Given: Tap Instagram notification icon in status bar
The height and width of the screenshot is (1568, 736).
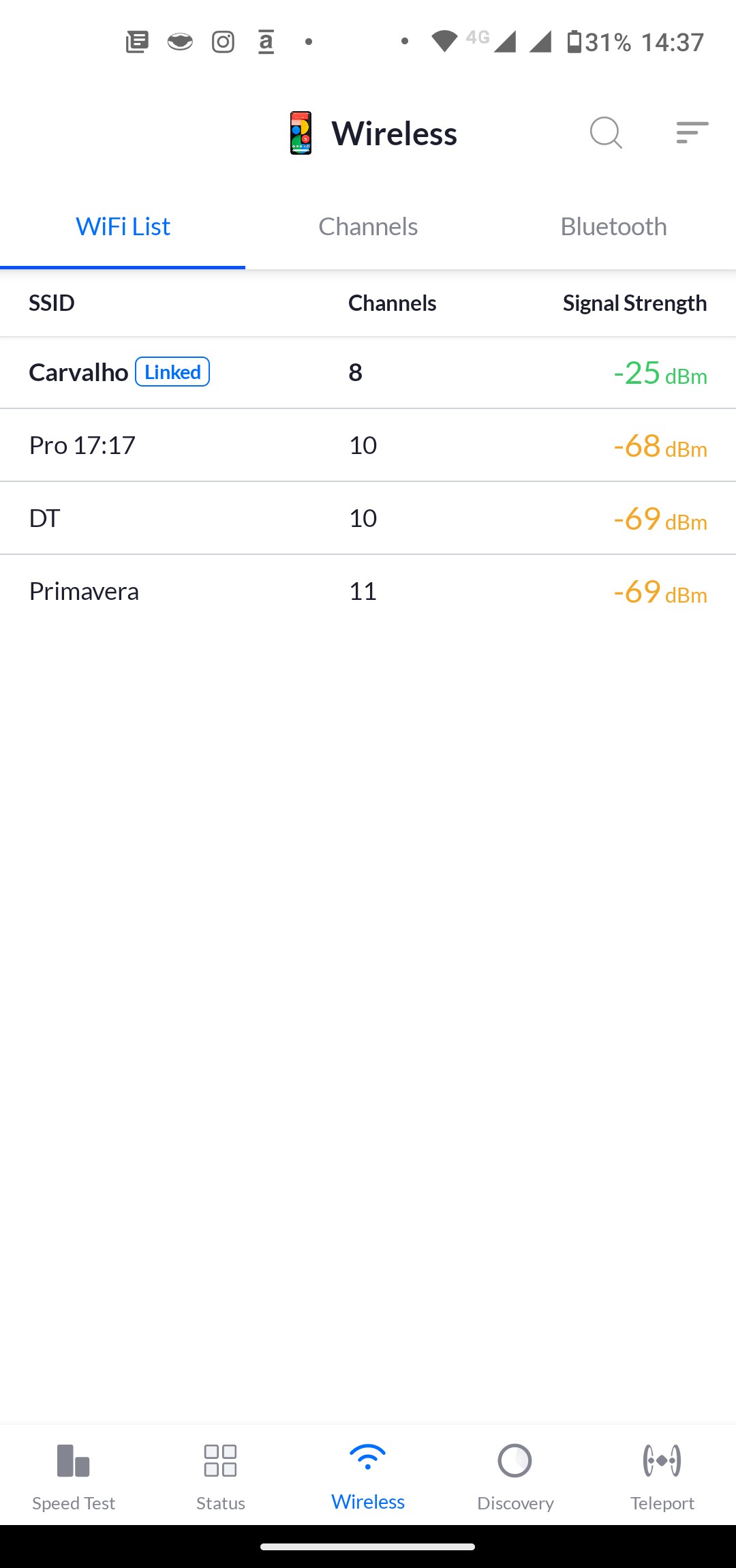Looking at the screenshot, I should pos(223,42).
